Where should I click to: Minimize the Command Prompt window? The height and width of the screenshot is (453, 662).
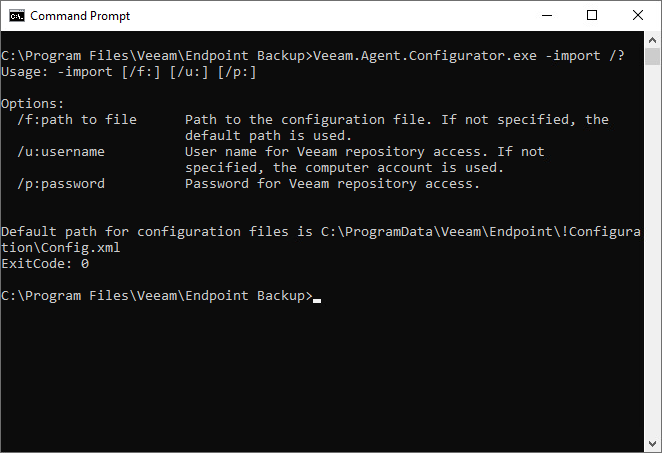[x=545, y=16]
